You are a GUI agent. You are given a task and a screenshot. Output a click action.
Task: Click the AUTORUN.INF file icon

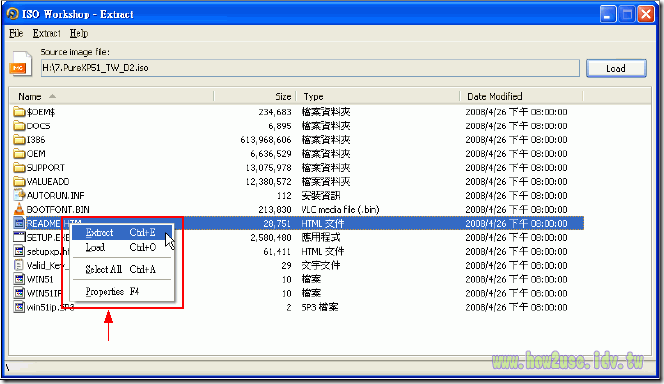[x=19, y=195]
